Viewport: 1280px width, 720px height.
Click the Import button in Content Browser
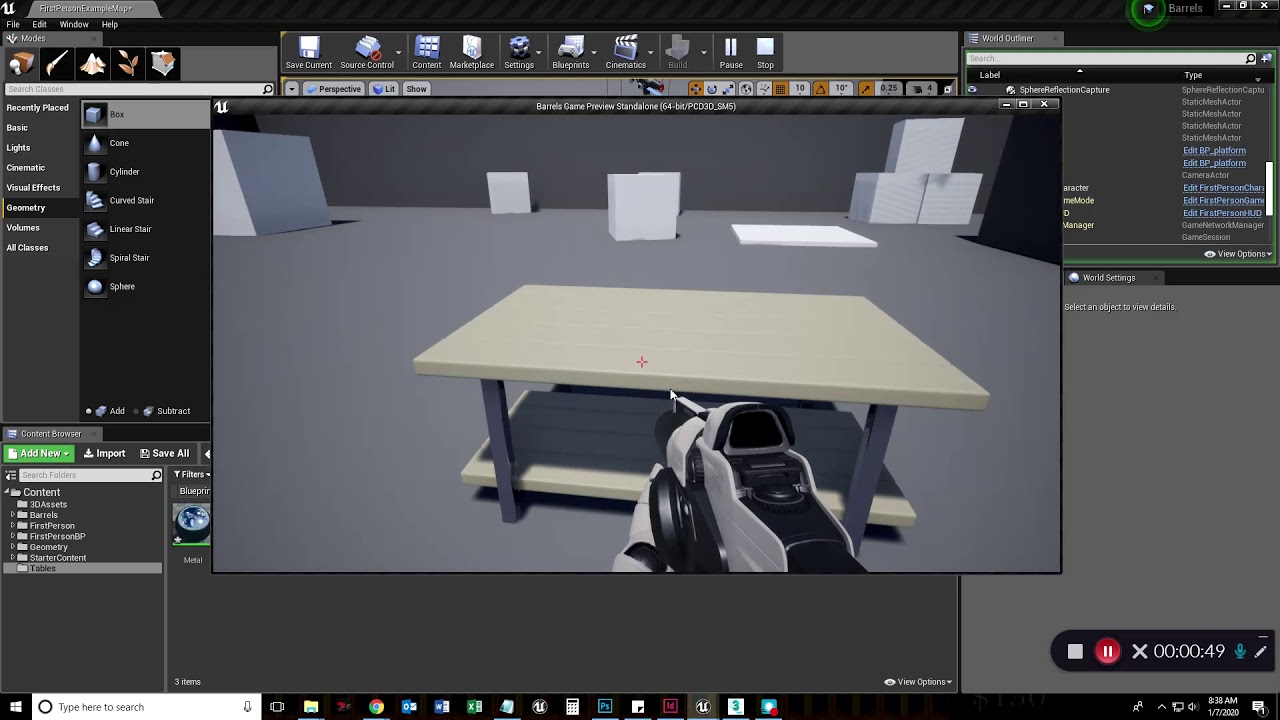104,453
